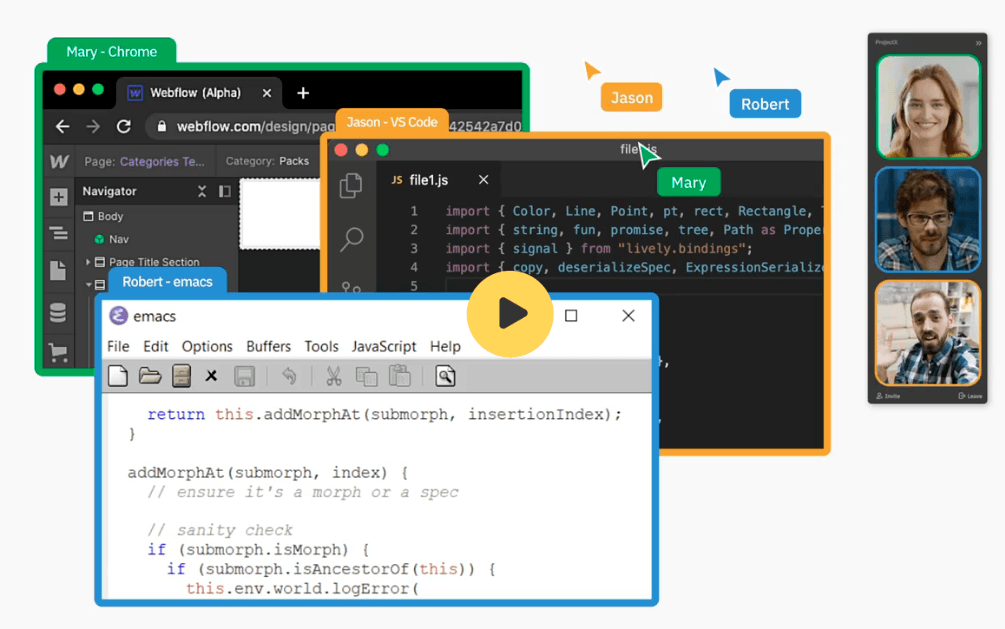The width and height of the screenshot is (1005, 629).
Task: Create a new file in emacs toolbar
Action: coord(118,376)
